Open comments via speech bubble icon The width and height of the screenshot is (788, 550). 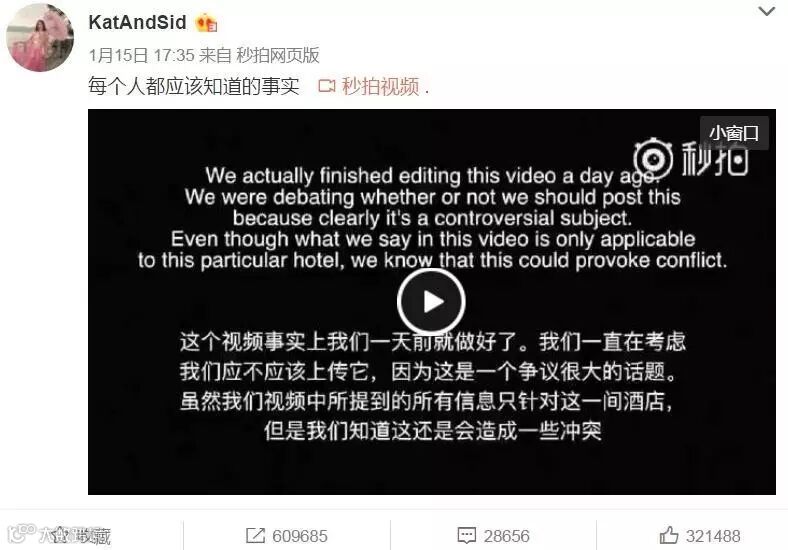[466, 535]
